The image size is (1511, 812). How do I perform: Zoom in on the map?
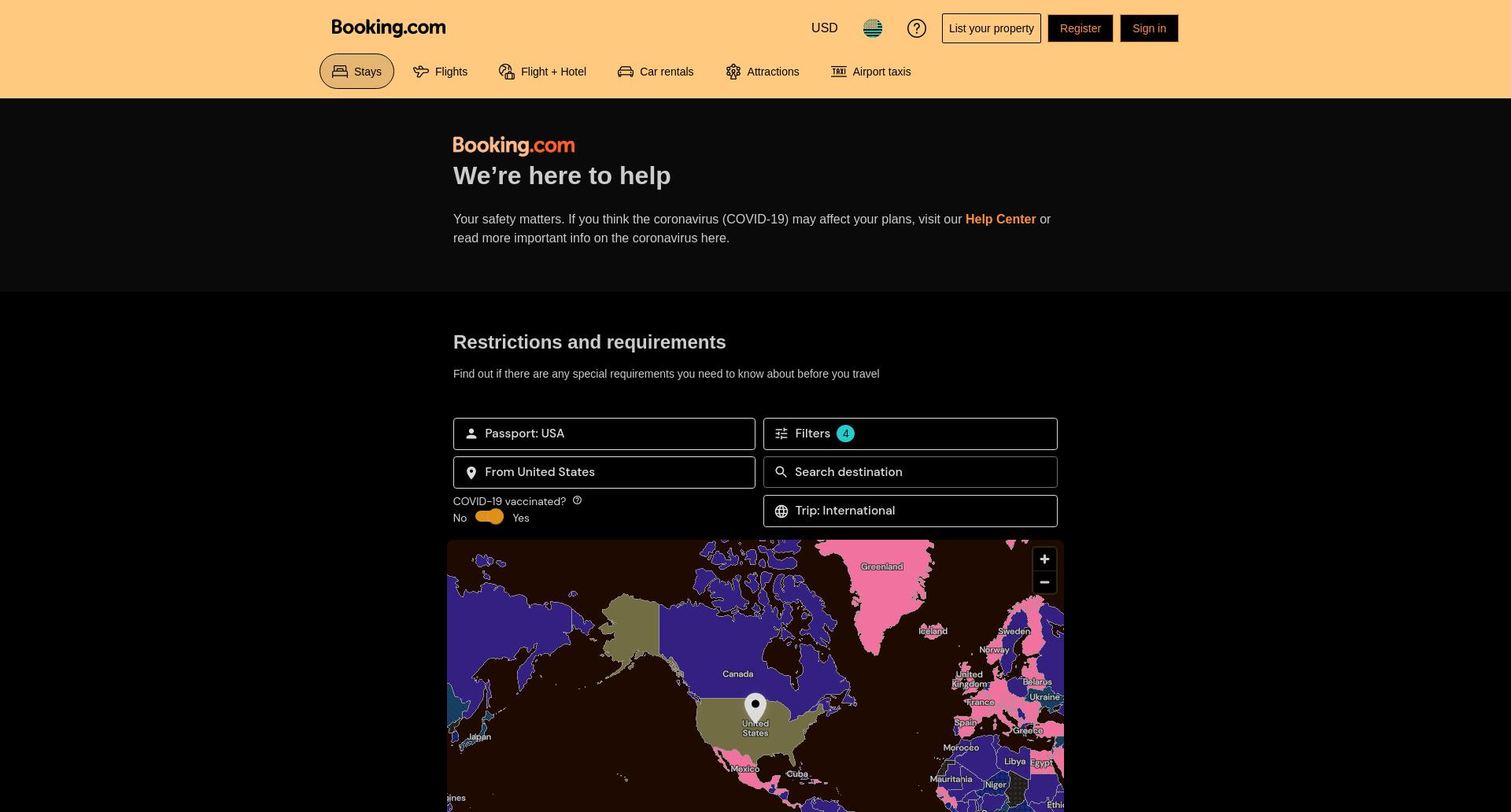point(1044,559)
